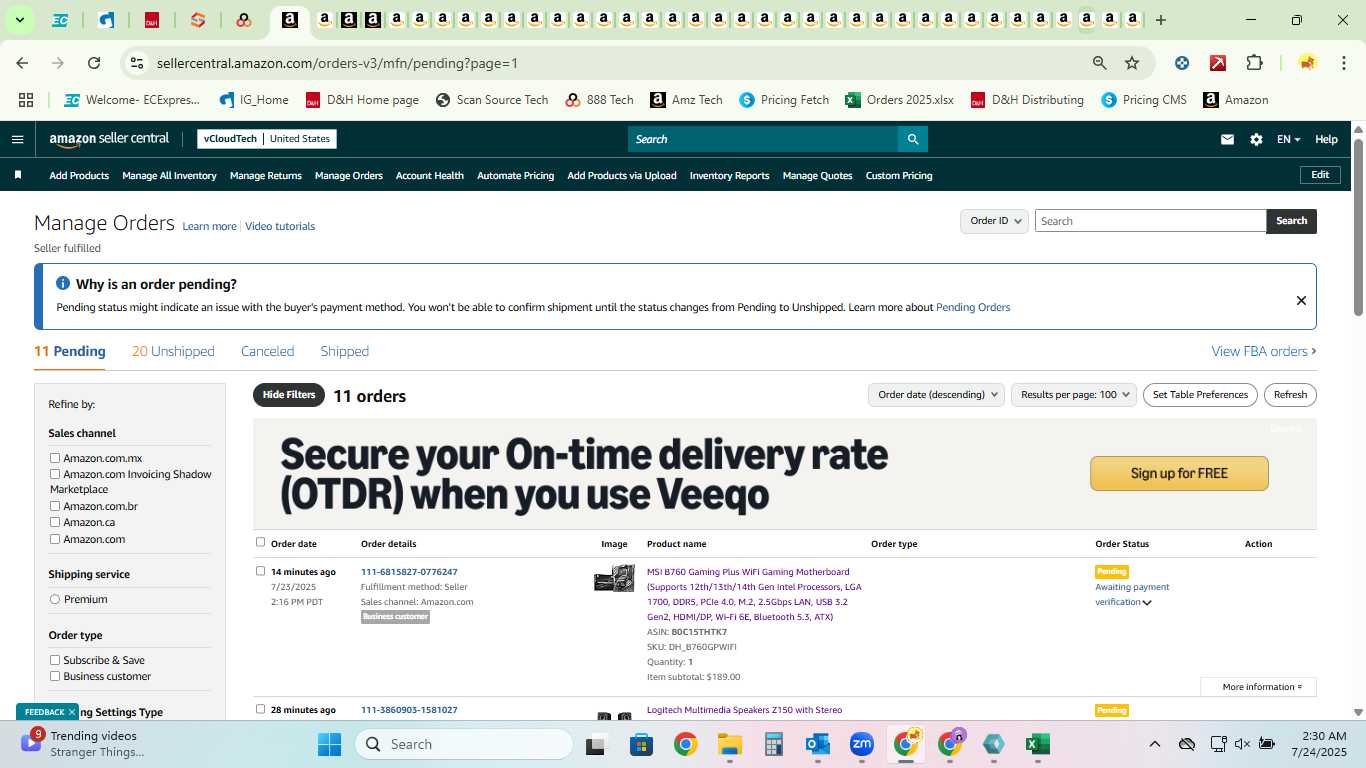This screenshot has width=1366, height=768.
Task: Open order link 111-6815827-0776247
Action: (409, 572)
